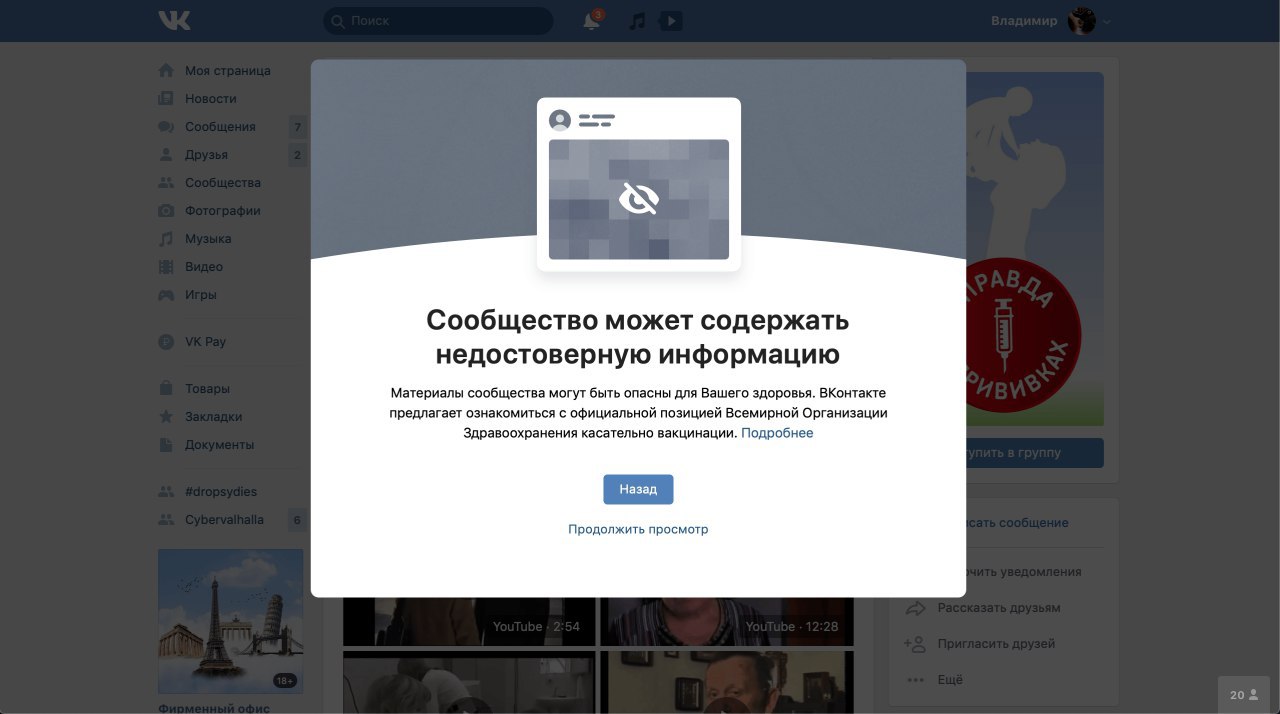The height and width of the screenshot is (714, 1280).
Task: Go to Сообщения menu item
Action: 220,127
